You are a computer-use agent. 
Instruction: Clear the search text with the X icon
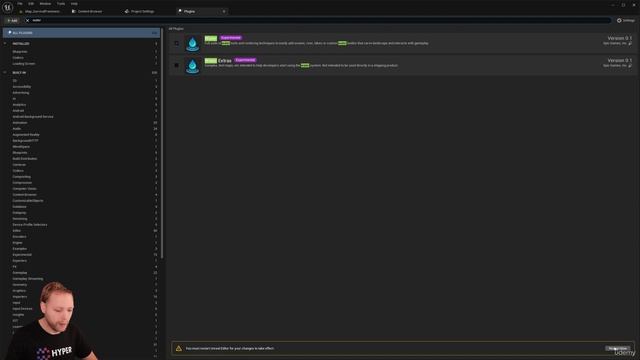pos(27,20)
